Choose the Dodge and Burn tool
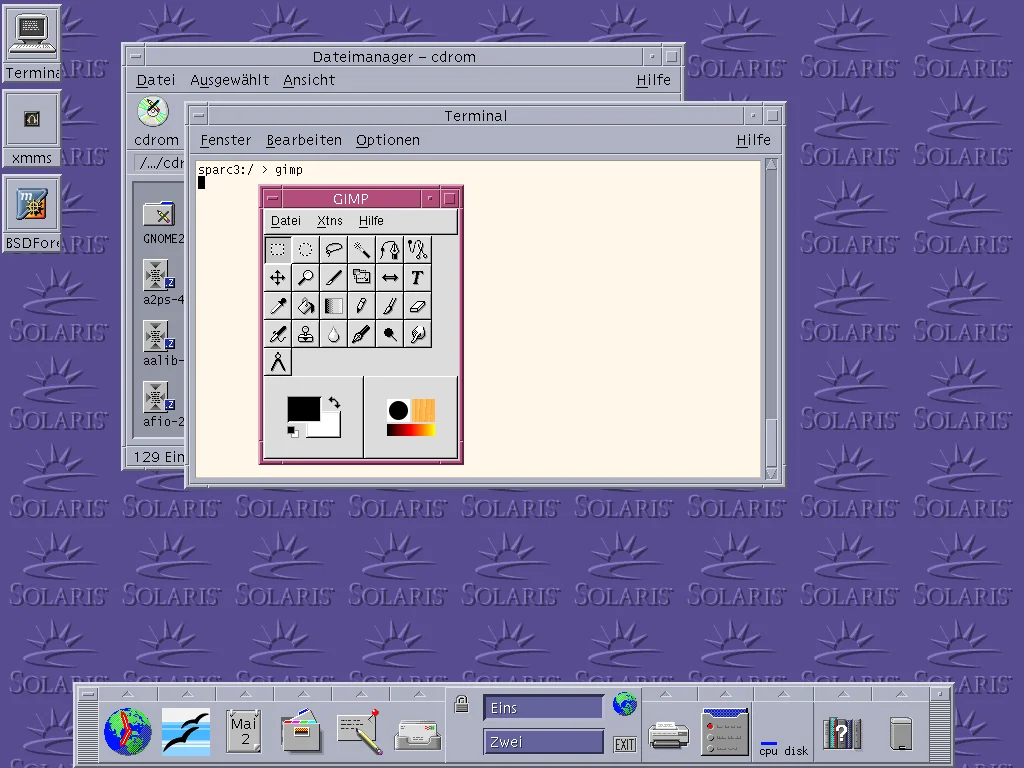This screenshot has width=1024, height=768. (390, 334)
